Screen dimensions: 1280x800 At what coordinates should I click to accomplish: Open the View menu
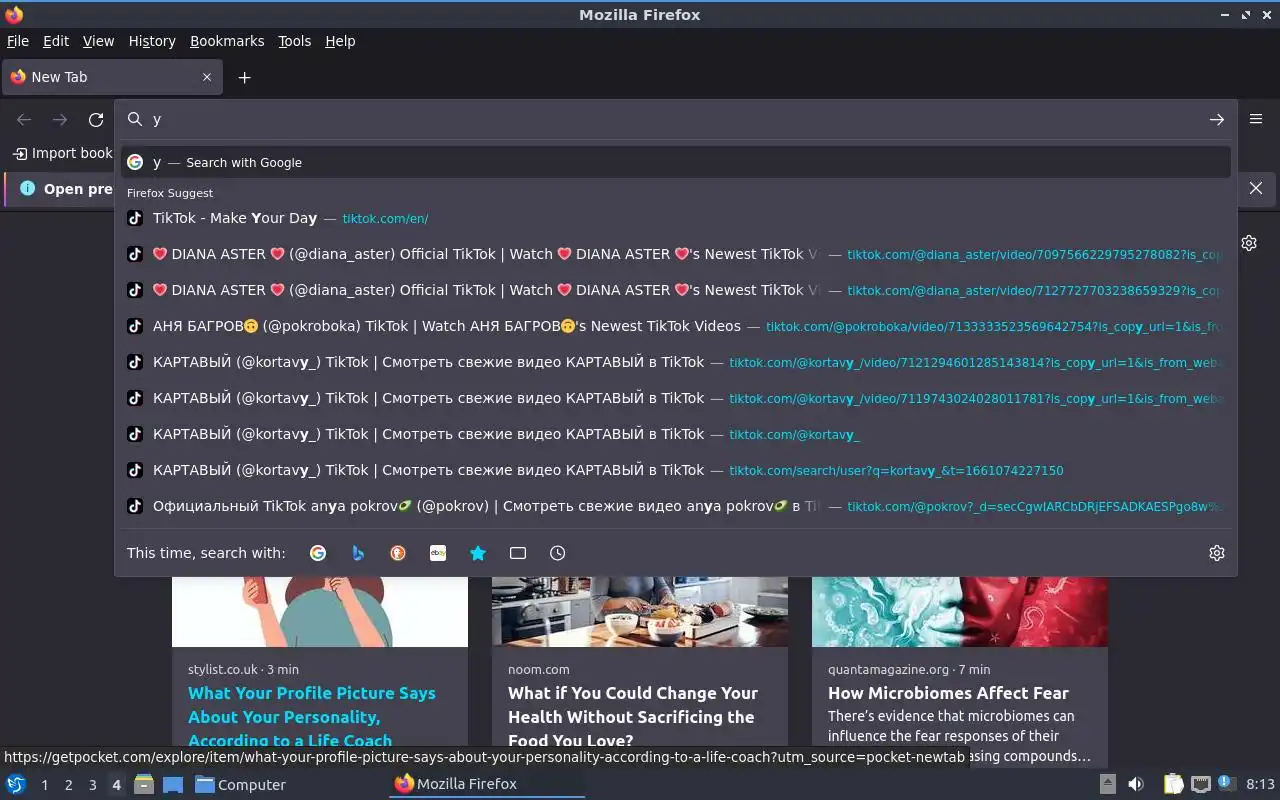tap(98, 41)
